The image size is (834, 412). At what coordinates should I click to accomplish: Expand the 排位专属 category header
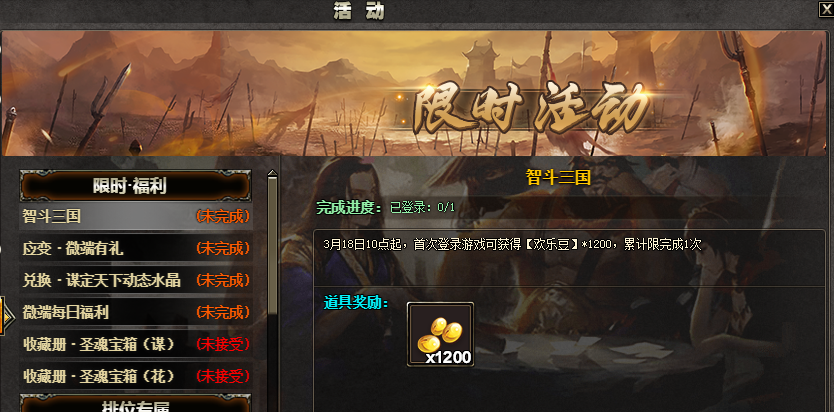[136, 404]
